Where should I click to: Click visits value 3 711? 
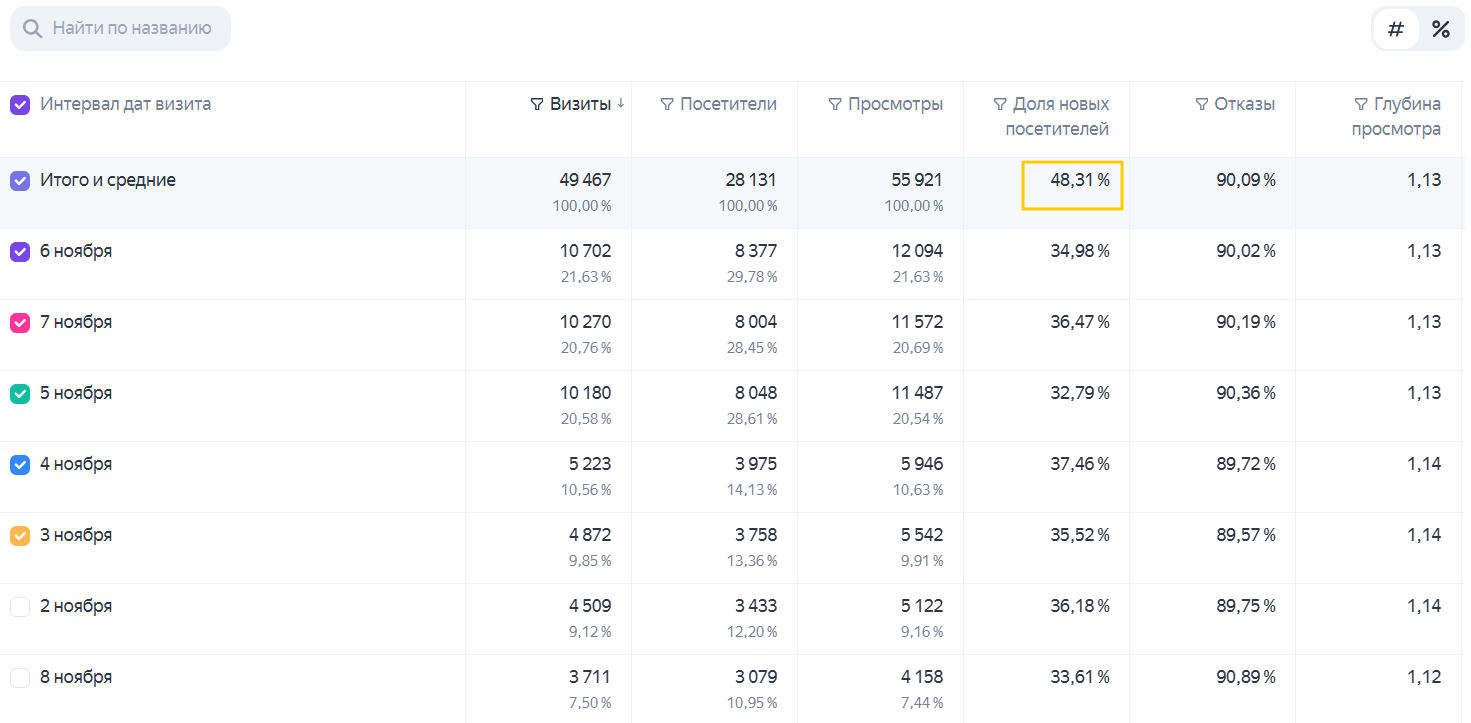point(590,677)
